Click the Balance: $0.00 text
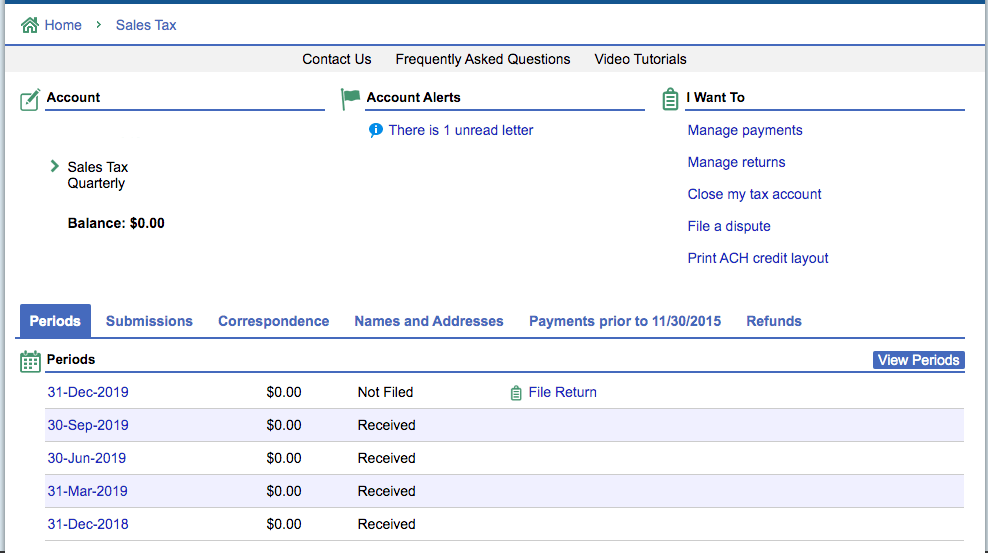Image resolution: width=988 pixels, height=553 pixels. [116, 224]
